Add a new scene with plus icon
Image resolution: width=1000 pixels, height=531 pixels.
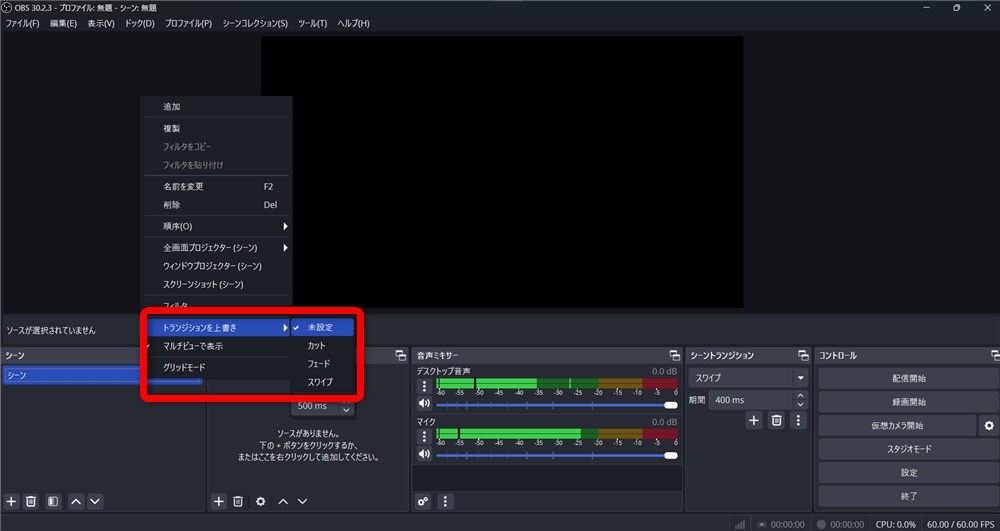click(11, 502)
